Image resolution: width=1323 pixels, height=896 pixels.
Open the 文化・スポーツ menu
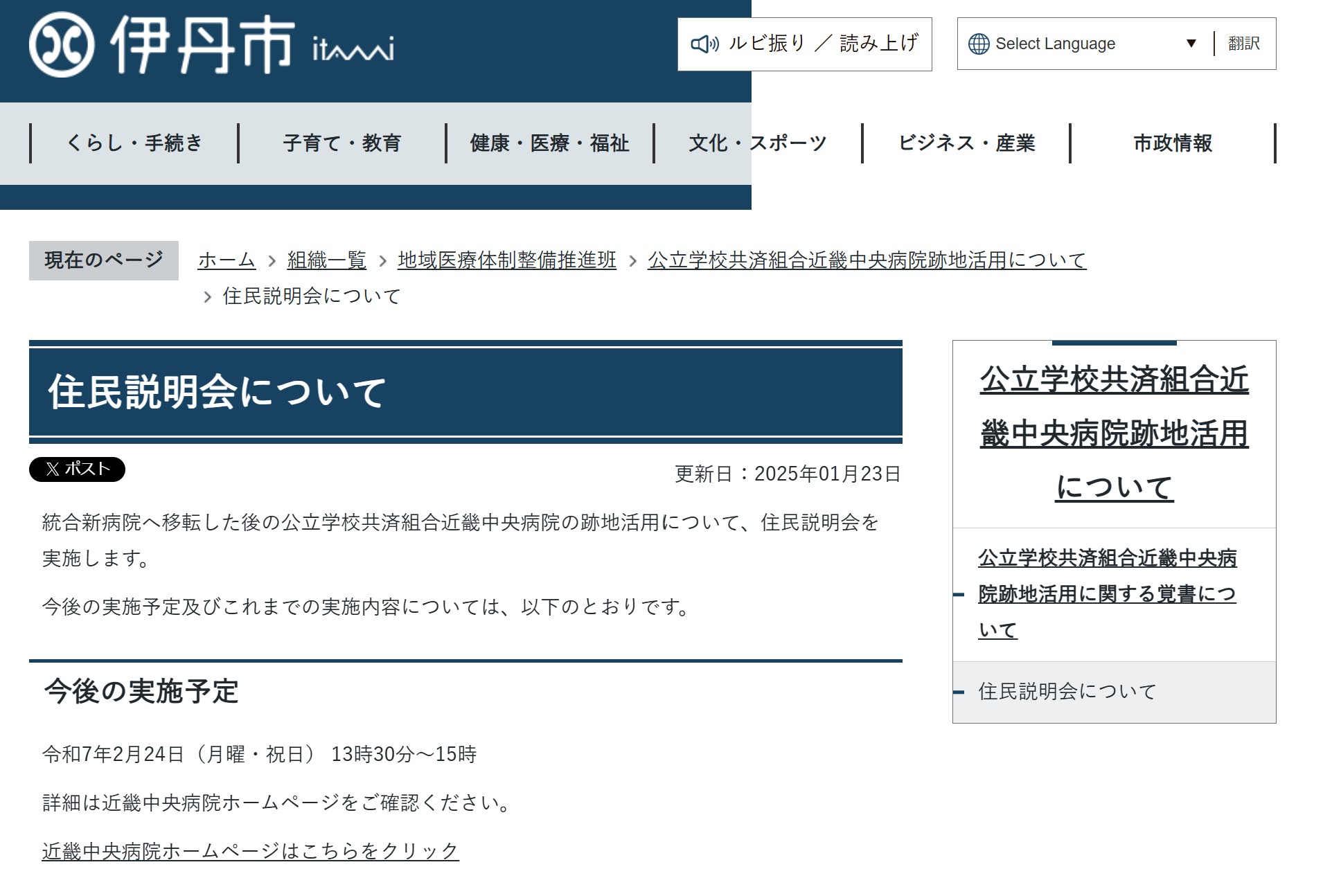click(758, 143)
